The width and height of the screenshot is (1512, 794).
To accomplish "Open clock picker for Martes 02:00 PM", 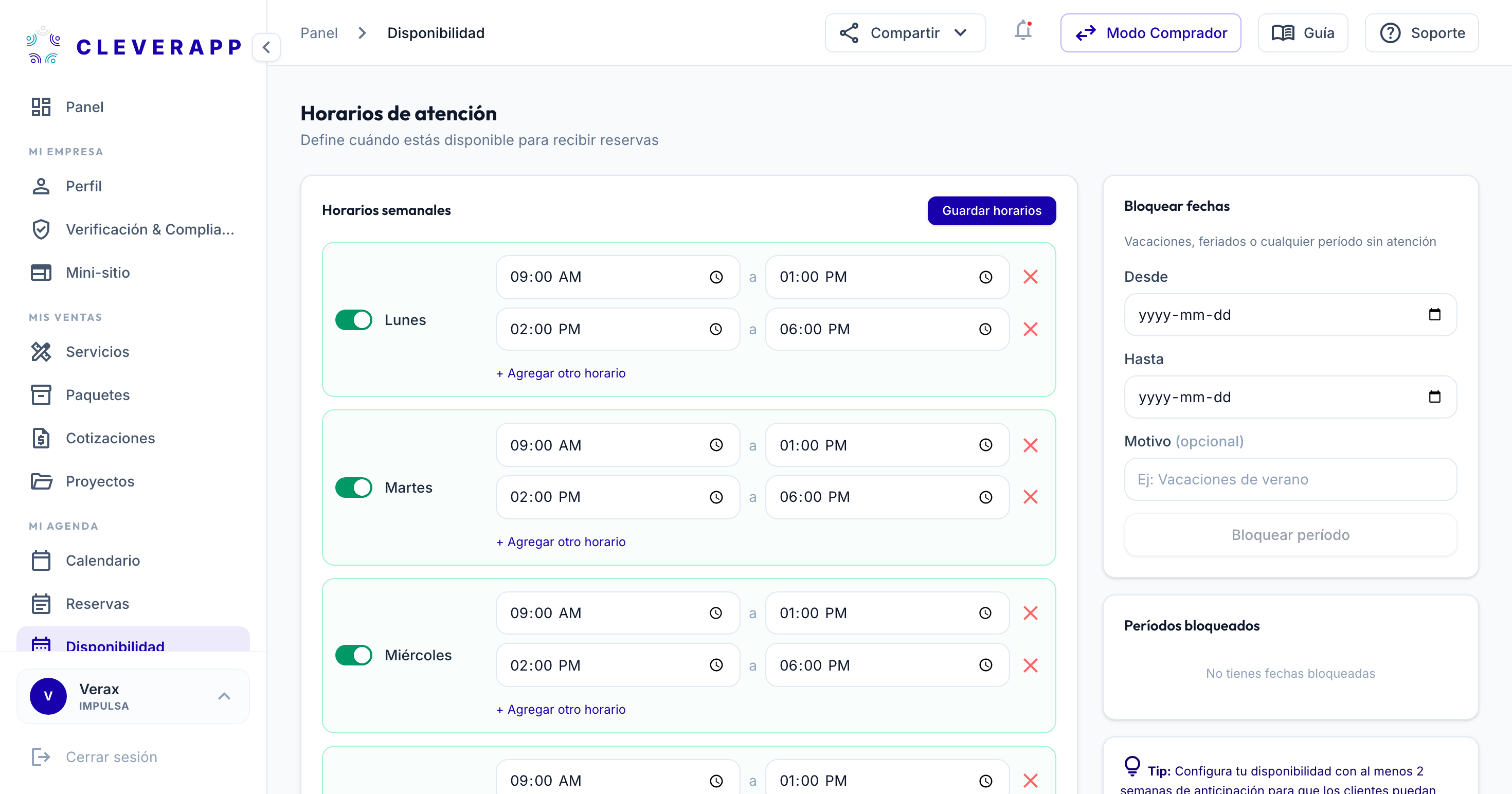I will [716, 497].
